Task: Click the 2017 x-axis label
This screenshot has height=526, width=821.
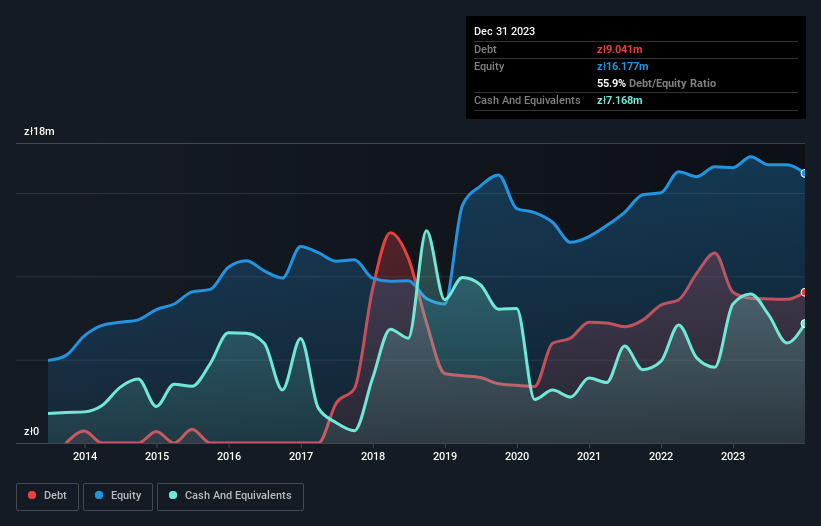Action: 301,456
